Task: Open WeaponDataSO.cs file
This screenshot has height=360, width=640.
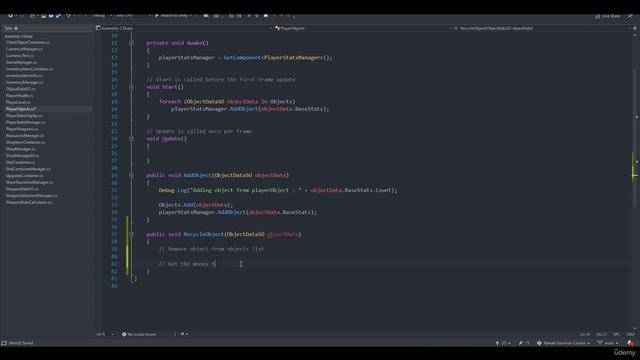Action: (x=22, y=189)
